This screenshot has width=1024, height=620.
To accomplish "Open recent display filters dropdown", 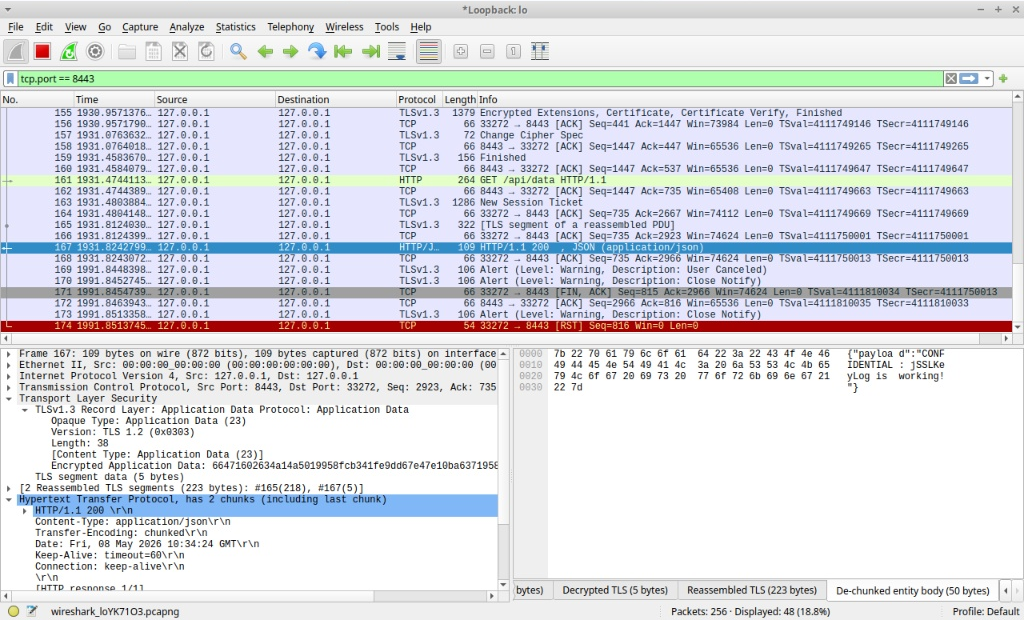I will [987, 78].
